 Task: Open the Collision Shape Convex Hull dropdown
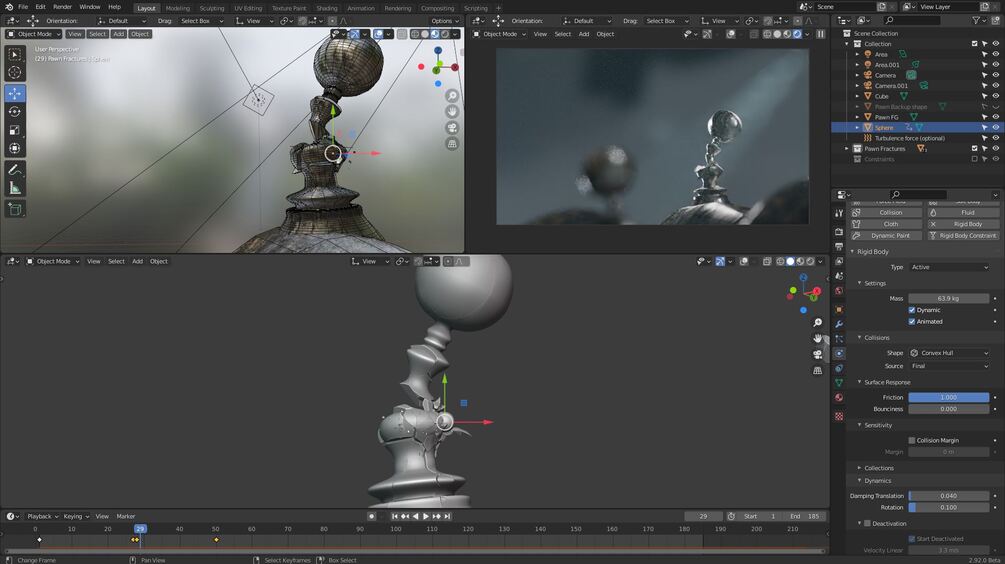949,353
